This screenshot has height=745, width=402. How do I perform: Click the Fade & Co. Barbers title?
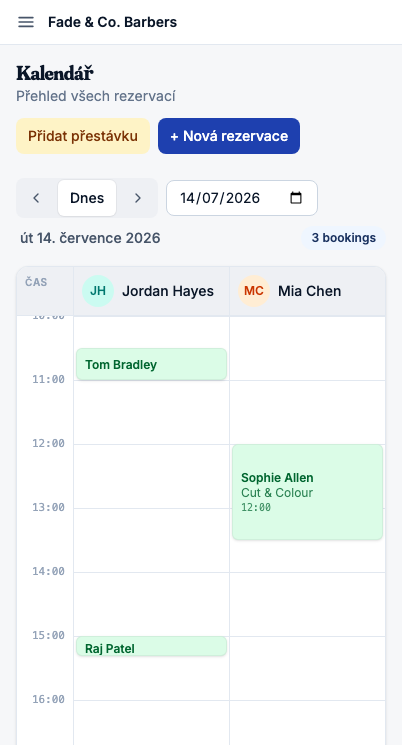tap(113, 22)
